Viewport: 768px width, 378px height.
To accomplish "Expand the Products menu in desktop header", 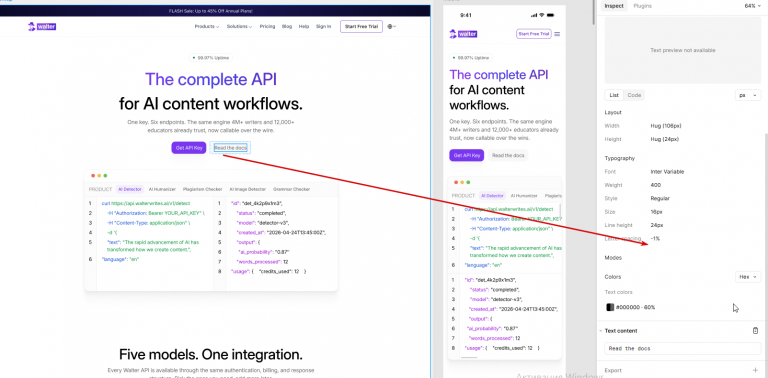I will point(207,26).
